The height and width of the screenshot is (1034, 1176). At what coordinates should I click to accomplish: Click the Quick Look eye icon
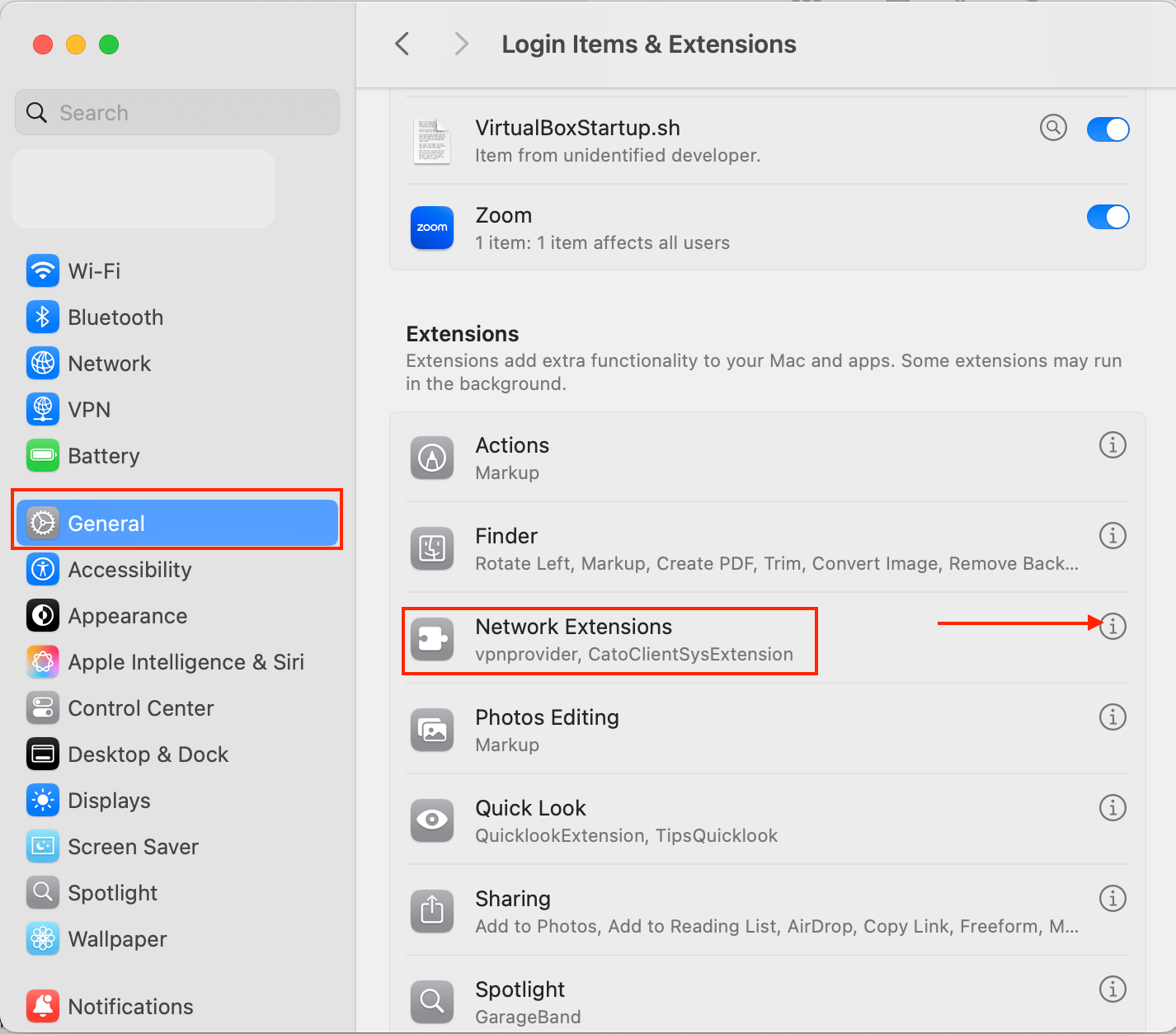tap(432, 820)
